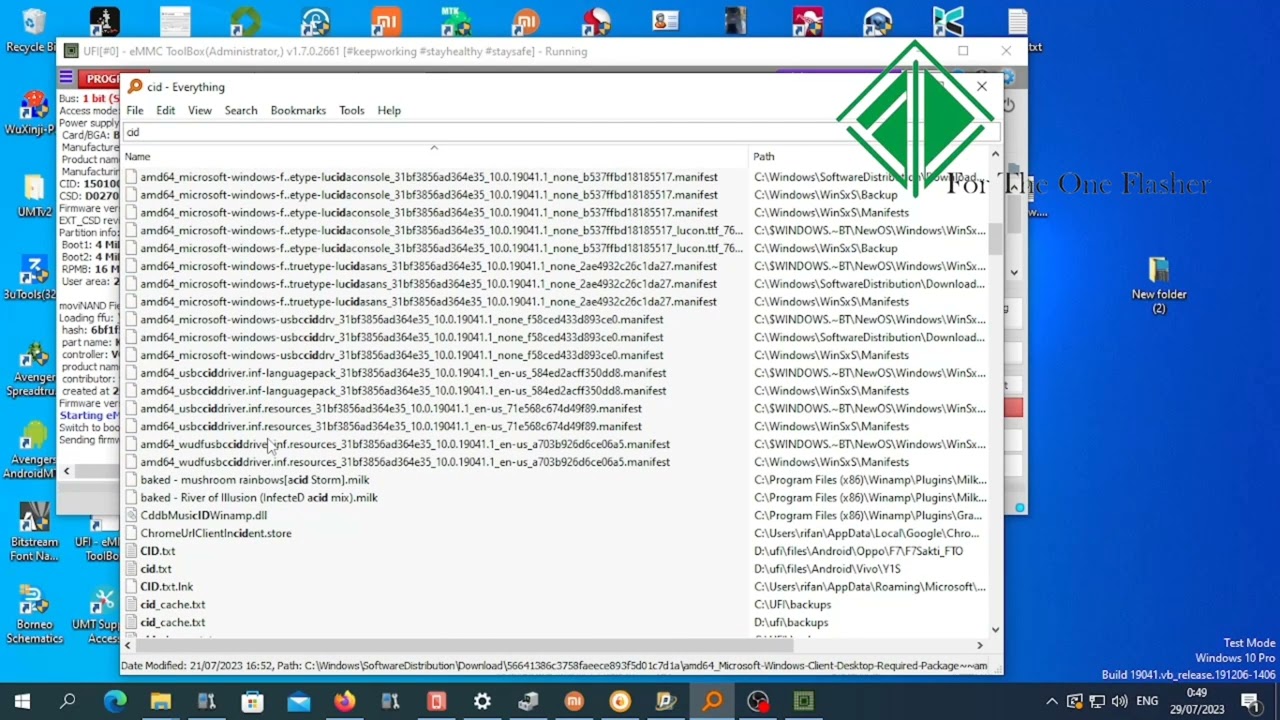Sort results by the Name column header

tap(434, 156)
